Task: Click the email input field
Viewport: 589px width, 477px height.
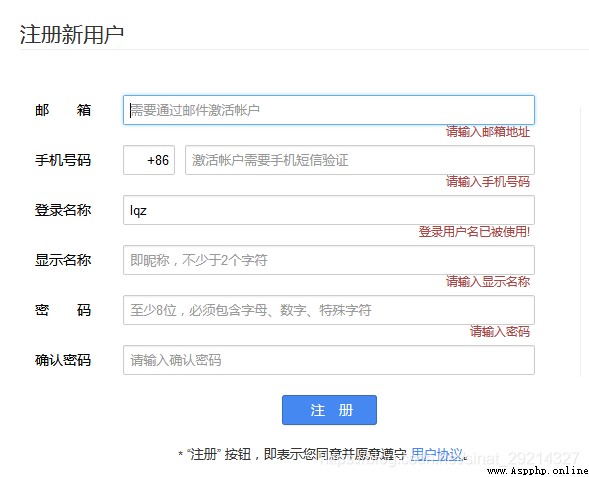Action: [329, 110]
